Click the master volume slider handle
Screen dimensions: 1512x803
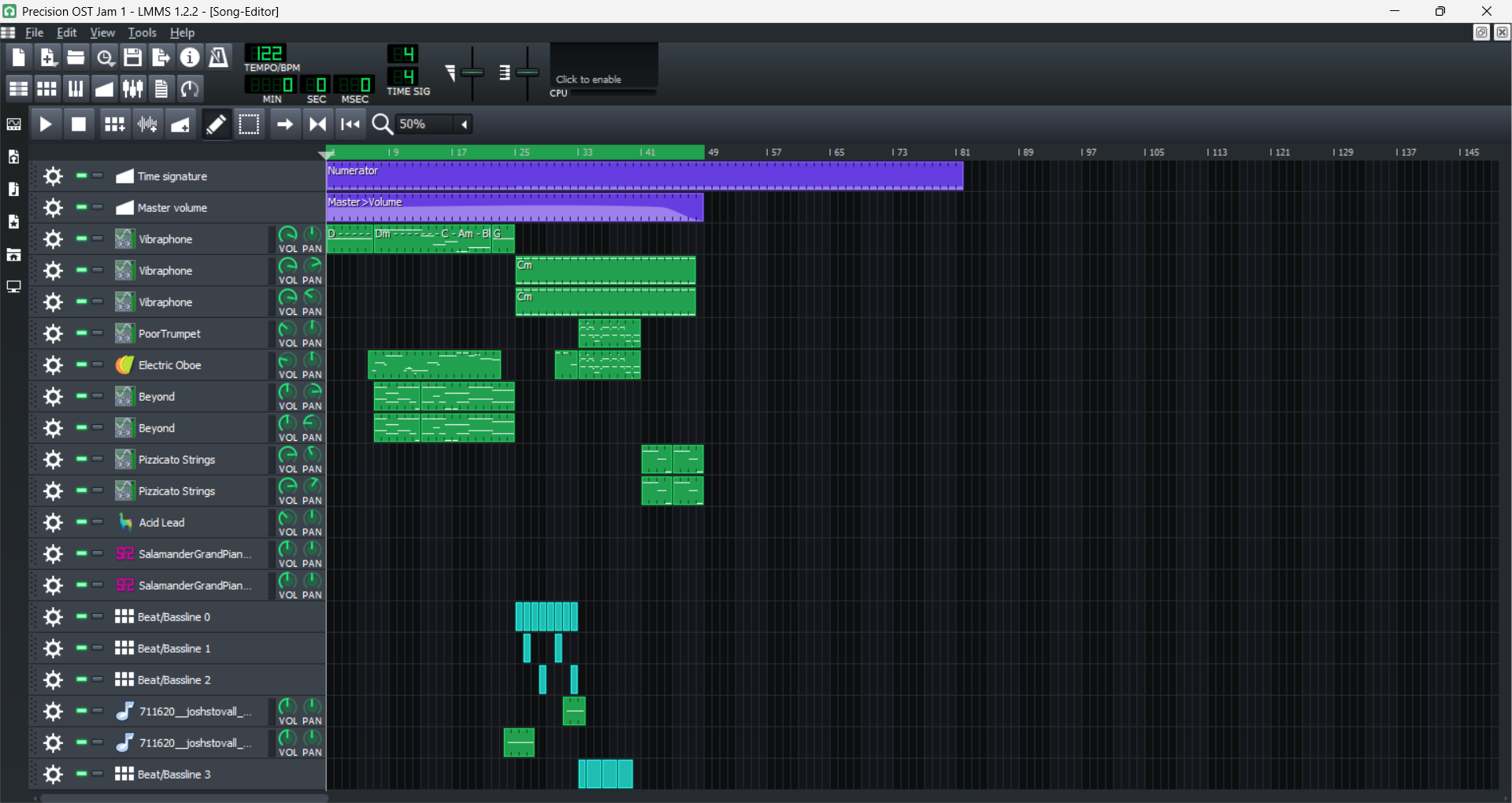(x=472, y=72)
